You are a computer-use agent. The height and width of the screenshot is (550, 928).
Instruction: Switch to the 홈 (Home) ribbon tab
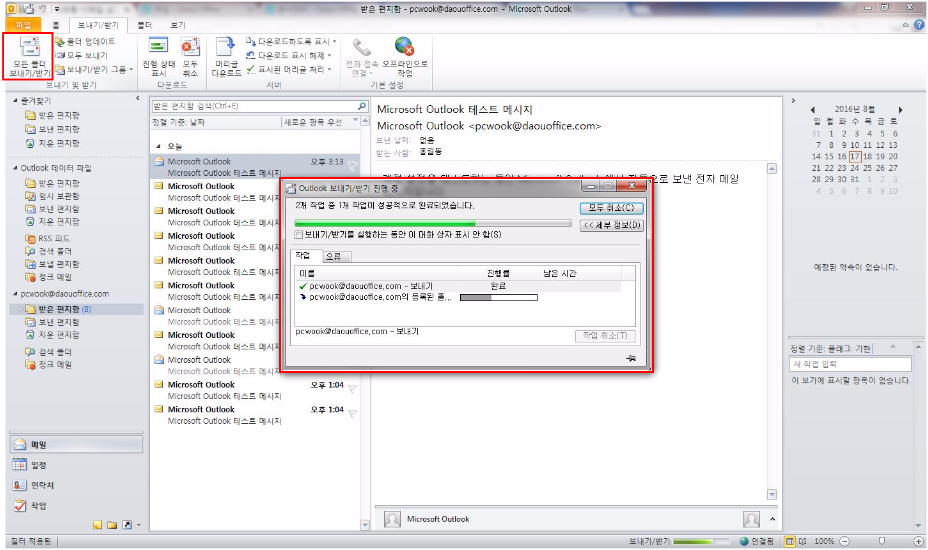56,25
